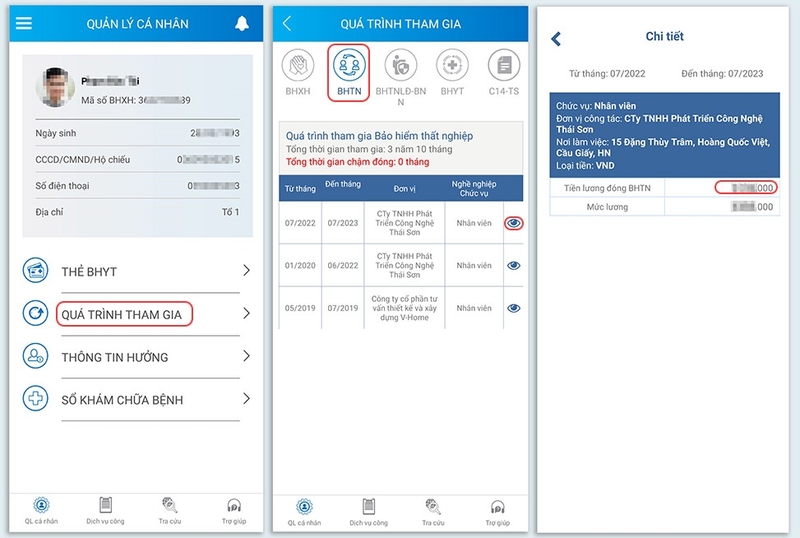Screen dimensions: 800x538
Task: Click the Mức lương value cell
Action: [722, 207]
